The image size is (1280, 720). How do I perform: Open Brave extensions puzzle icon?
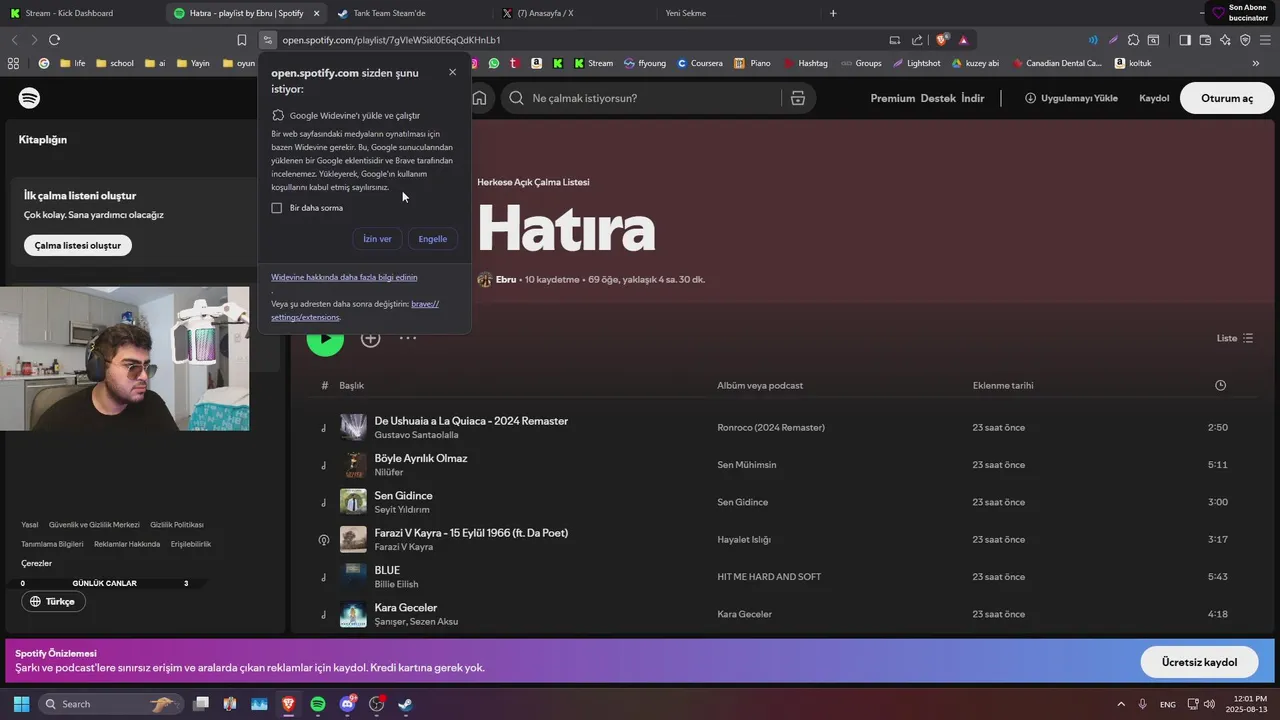point(1133,40)
